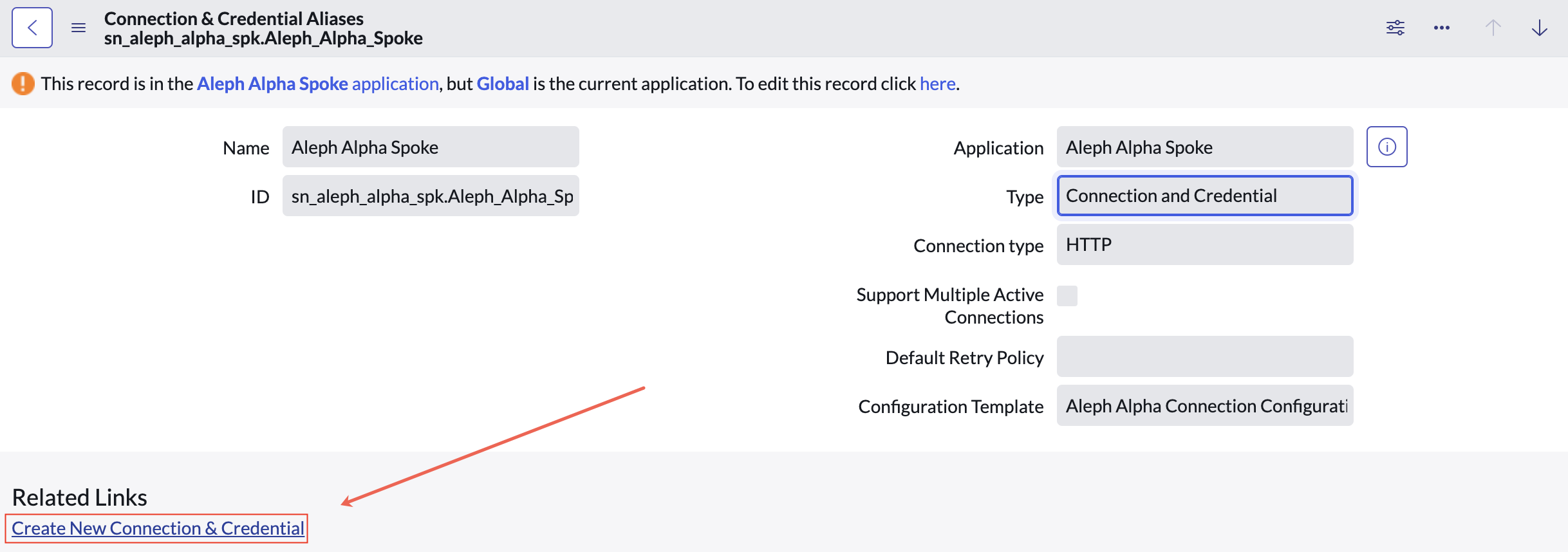Go to next record down arrow
1568x552 pixels.
(1540, 28)
